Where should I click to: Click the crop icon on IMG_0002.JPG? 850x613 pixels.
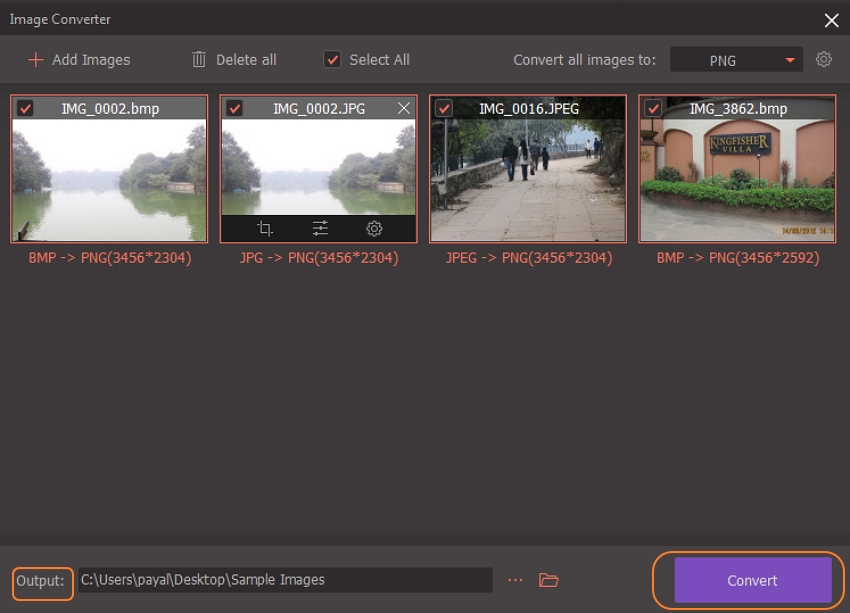[265, 229]
